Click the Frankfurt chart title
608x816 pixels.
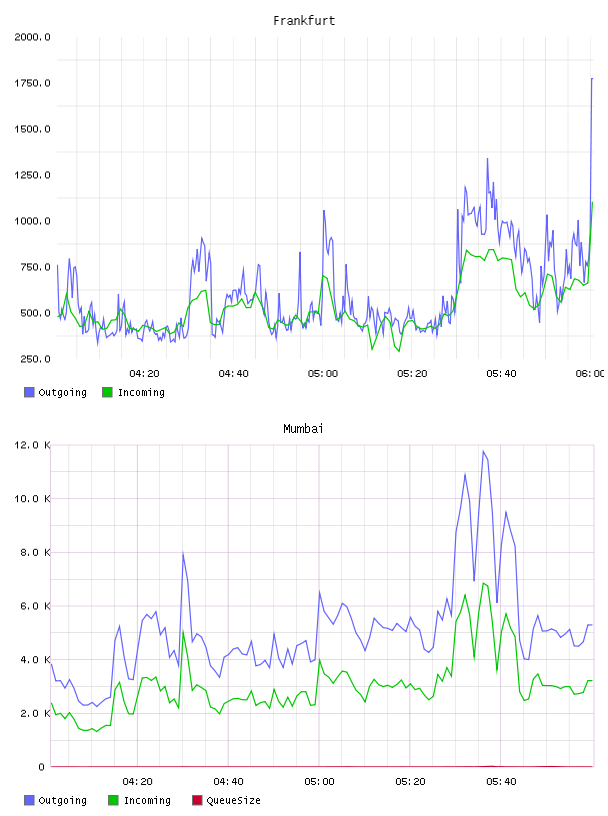[304, 21]
